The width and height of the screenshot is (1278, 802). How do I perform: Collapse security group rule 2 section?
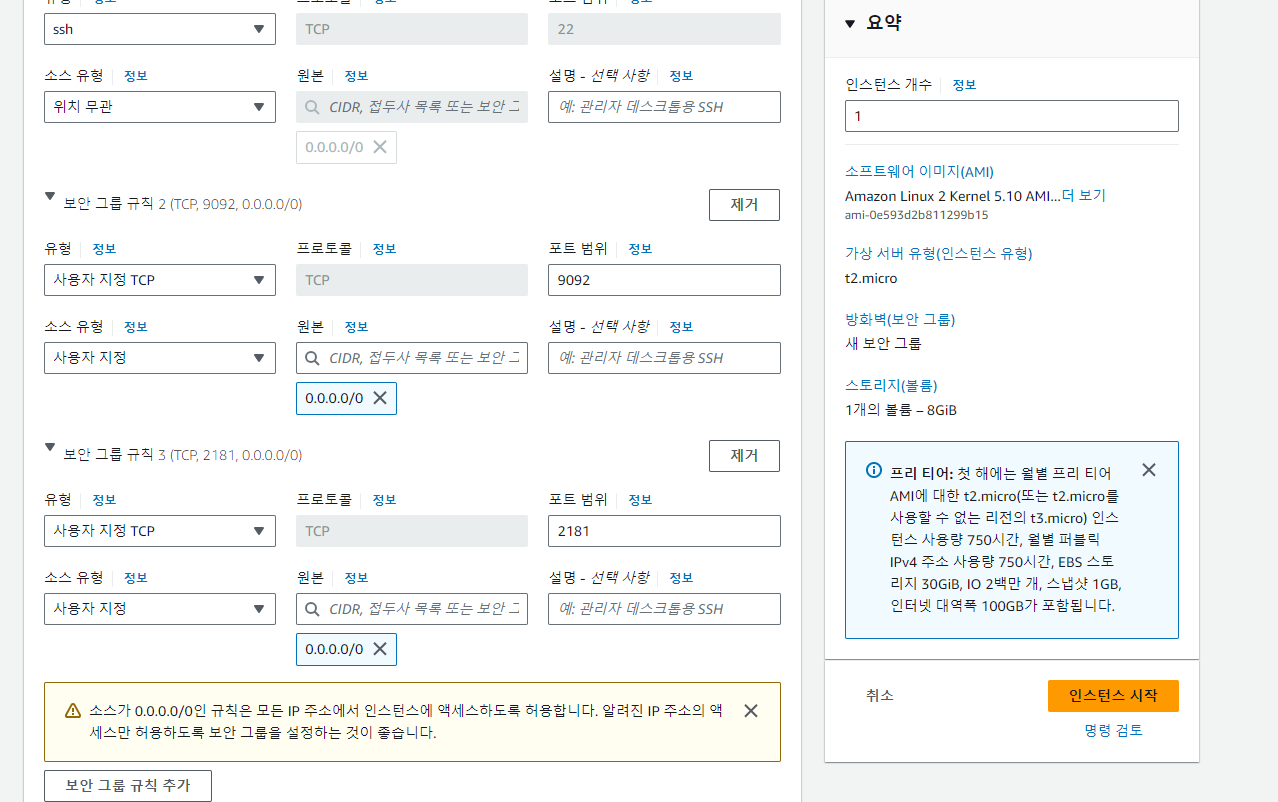pyautogui.click(x=50, y=197)
